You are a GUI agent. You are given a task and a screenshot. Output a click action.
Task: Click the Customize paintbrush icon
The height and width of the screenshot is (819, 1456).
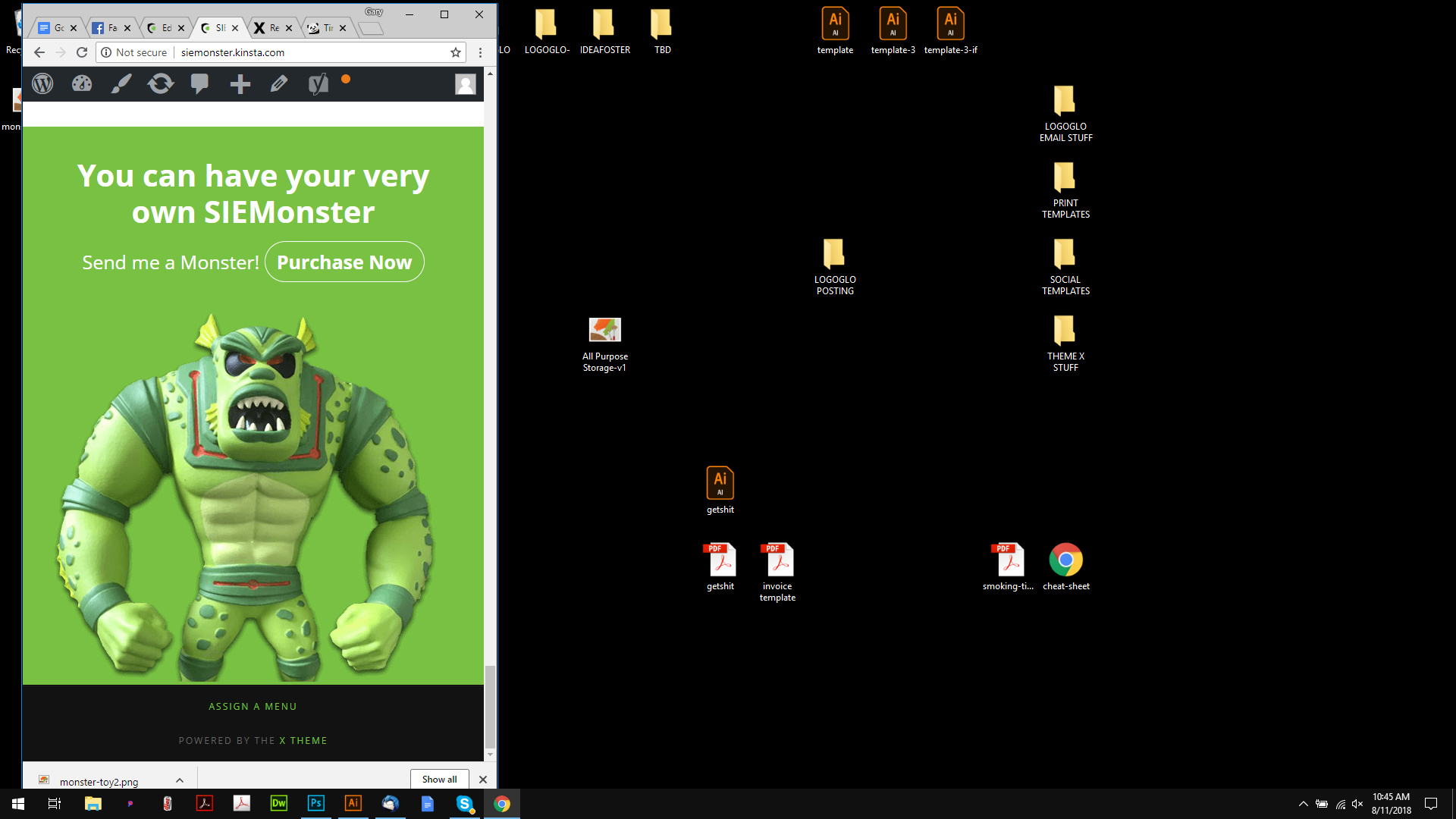[121, 83]
